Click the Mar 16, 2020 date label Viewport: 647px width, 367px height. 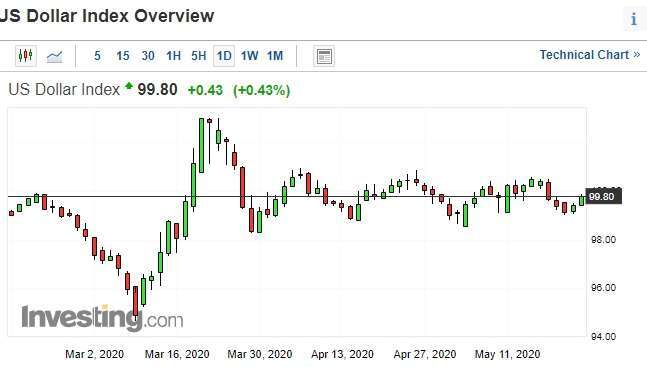pos(177,354)
